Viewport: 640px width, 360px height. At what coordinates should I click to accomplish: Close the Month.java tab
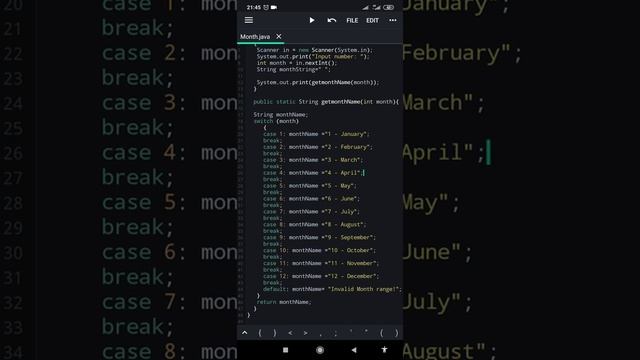coord(279,36)
